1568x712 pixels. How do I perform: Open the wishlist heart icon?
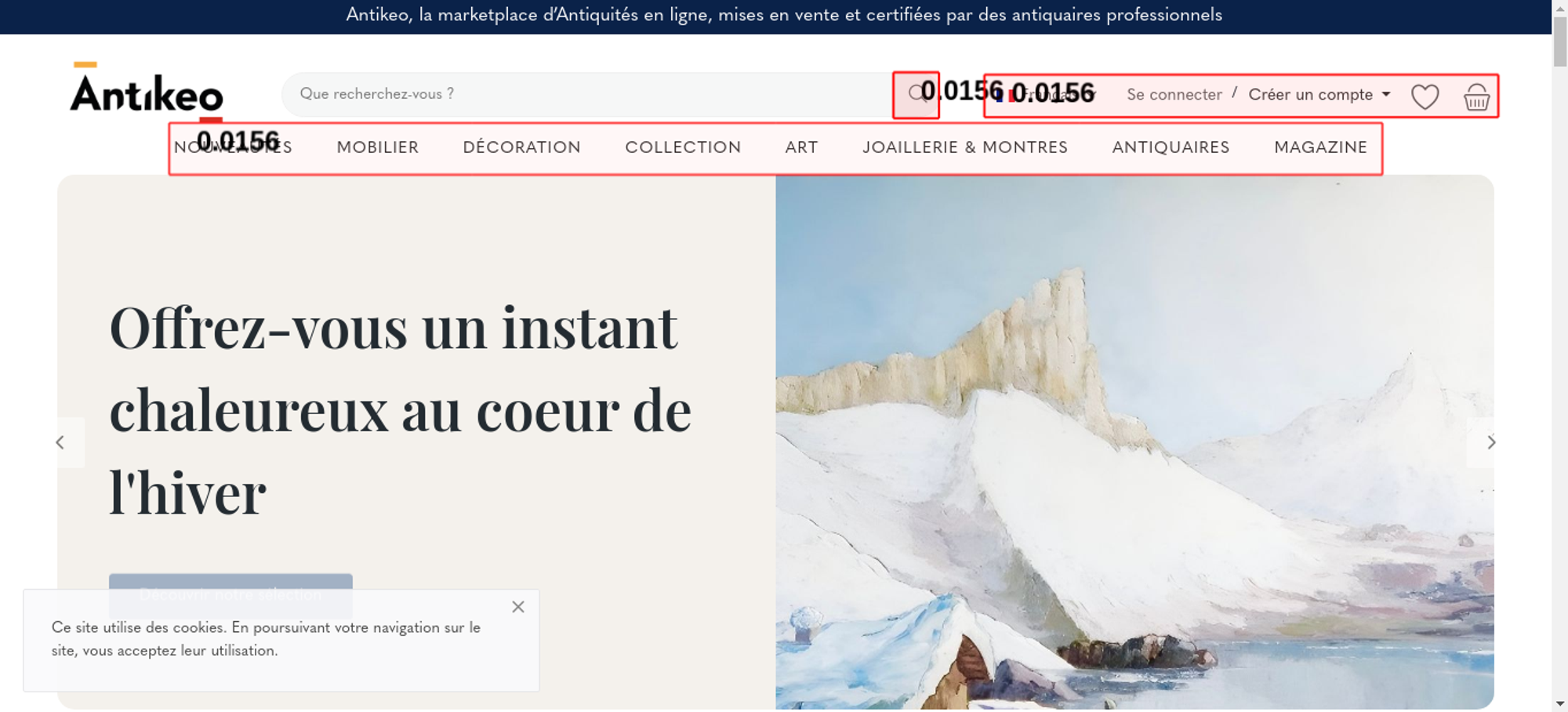1425,96
